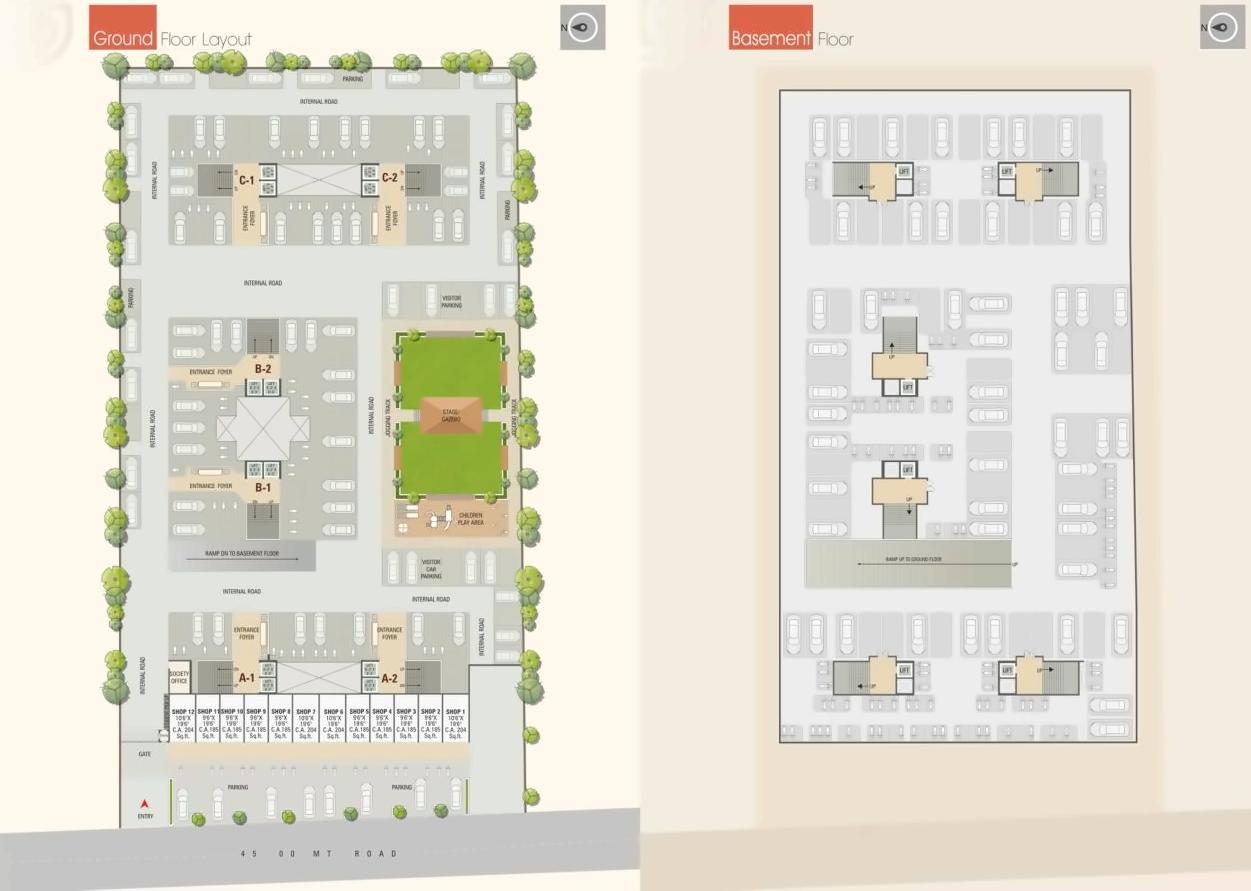Click the north compass icon on Ground Floor layout
The width and height of the screenshot is (1251, 891).
click(581, 27)
